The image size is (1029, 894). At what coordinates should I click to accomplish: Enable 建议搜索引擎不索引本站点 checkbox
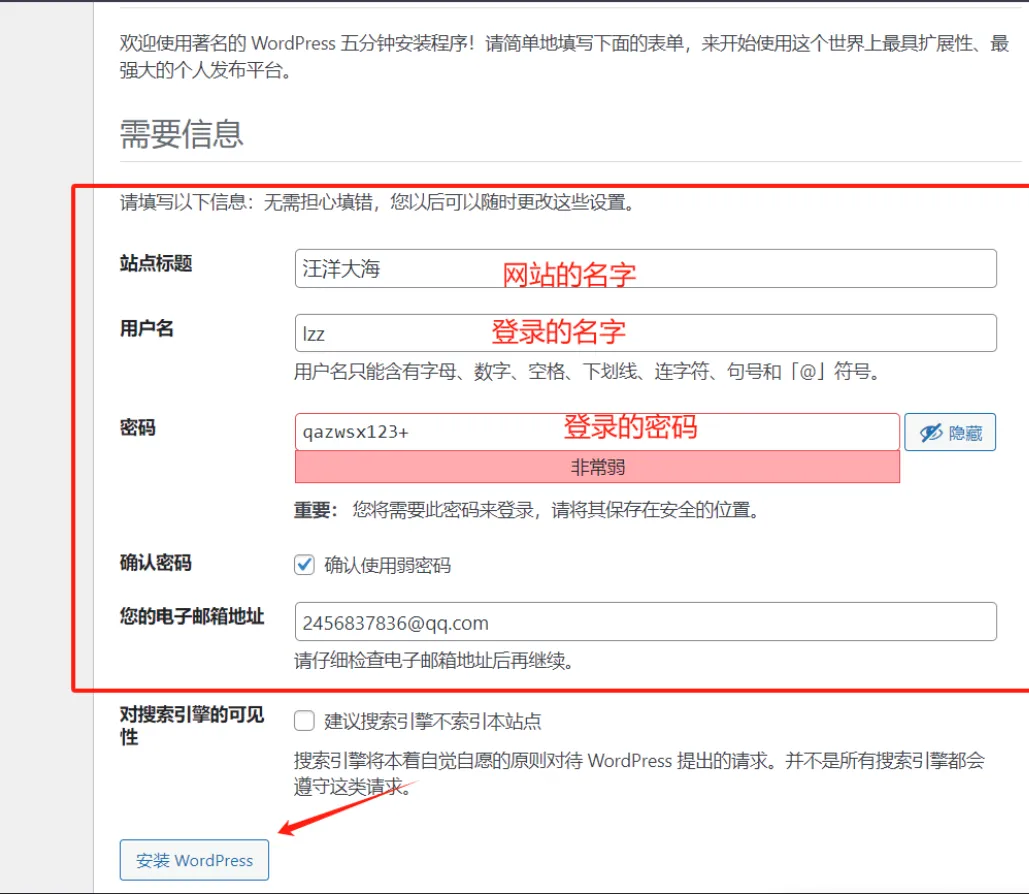304,721
